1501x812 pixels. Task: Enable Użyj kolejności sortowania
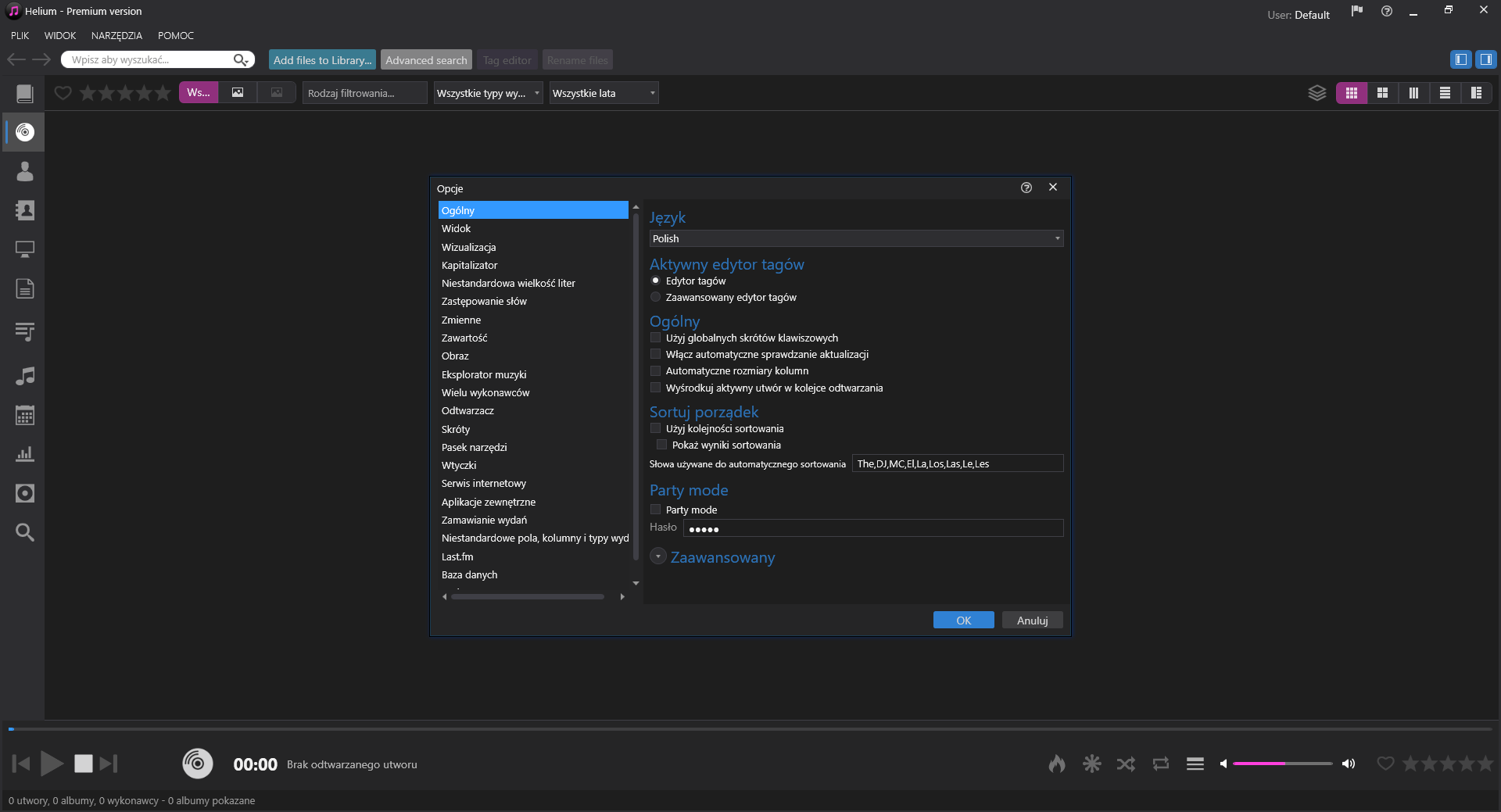click(x=656, y=428)
